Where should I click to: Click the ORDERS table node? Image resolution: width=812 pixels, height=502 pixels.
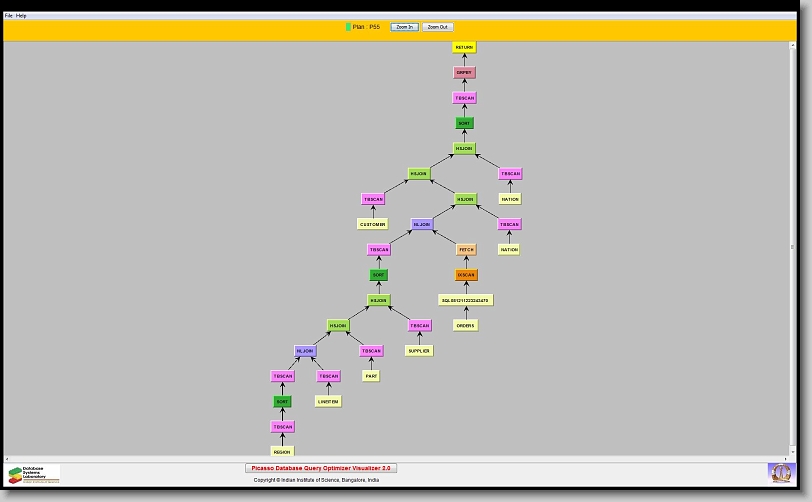pyautogui.click(x=466, y=325)
